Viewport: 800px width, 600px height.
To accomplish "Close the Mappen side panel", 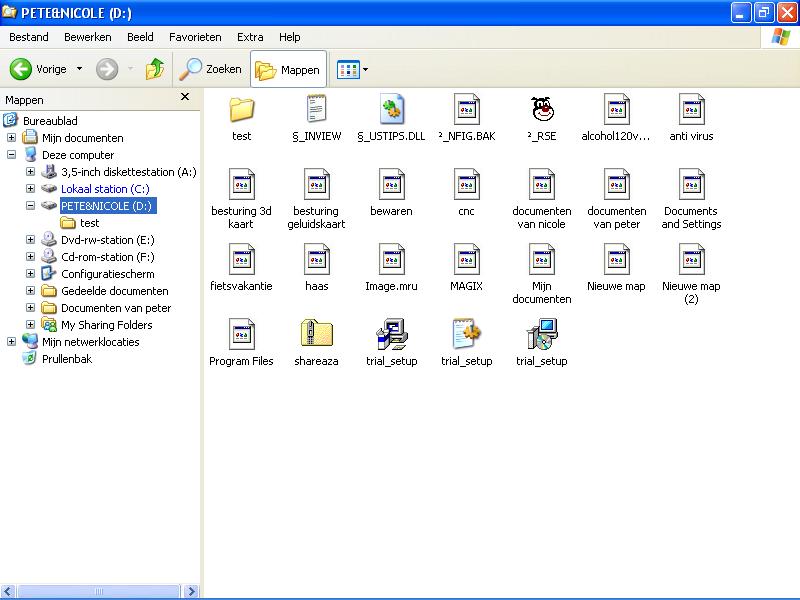I will [185, 97].
